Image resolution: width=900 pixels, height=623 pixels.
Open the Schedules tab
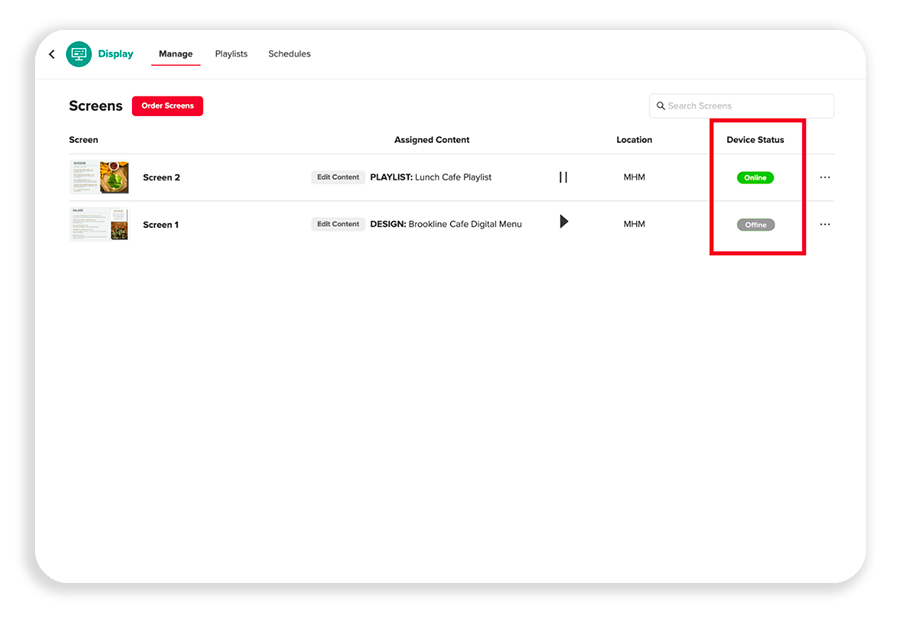click(x=289, y=54)
